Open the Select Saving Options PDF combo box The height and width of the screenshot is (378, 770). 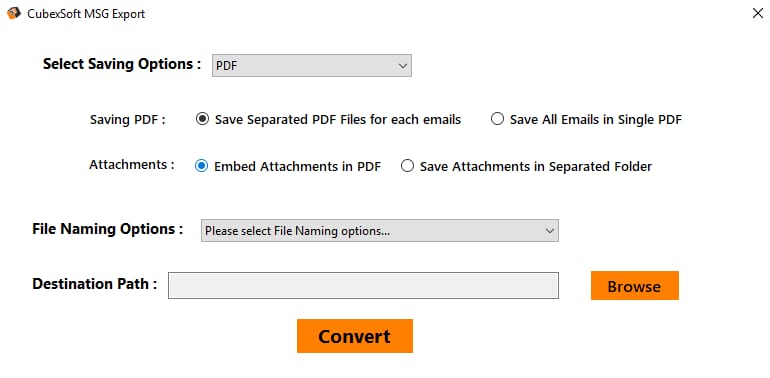pos(311,65)
